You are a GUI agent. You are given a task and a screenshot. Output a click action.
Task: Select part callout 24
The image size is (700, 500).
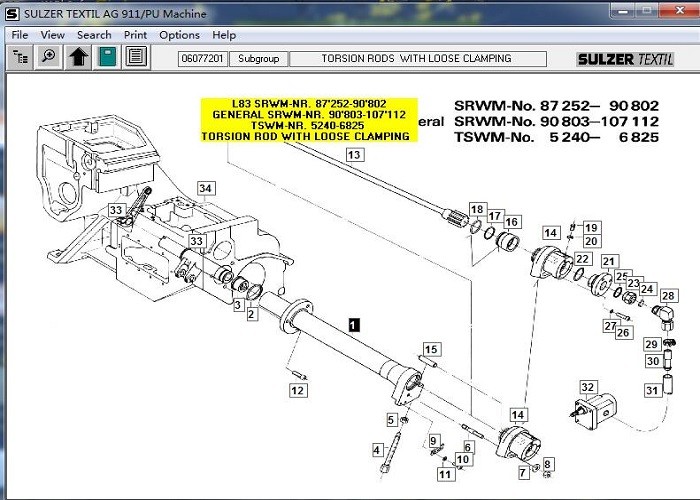(x=647, y=289)
